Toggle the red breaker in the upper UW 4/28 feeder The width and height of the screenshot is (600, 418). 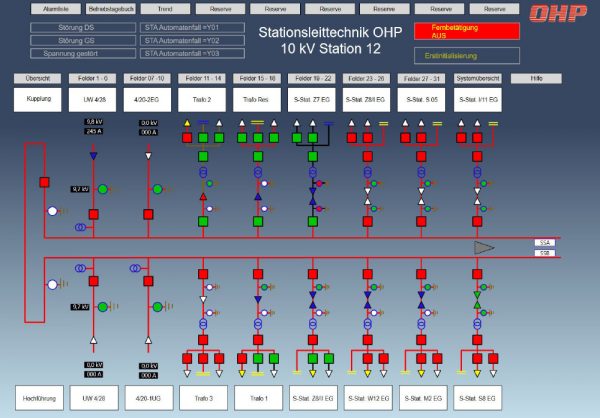coord(93,214)
